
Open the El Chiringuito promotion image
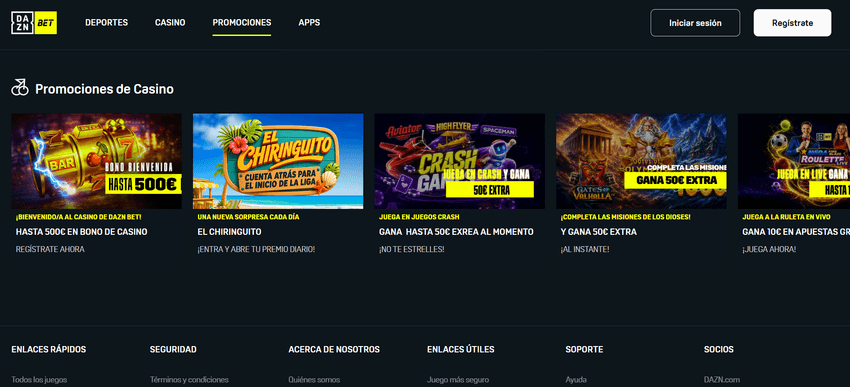click(278, 161)
